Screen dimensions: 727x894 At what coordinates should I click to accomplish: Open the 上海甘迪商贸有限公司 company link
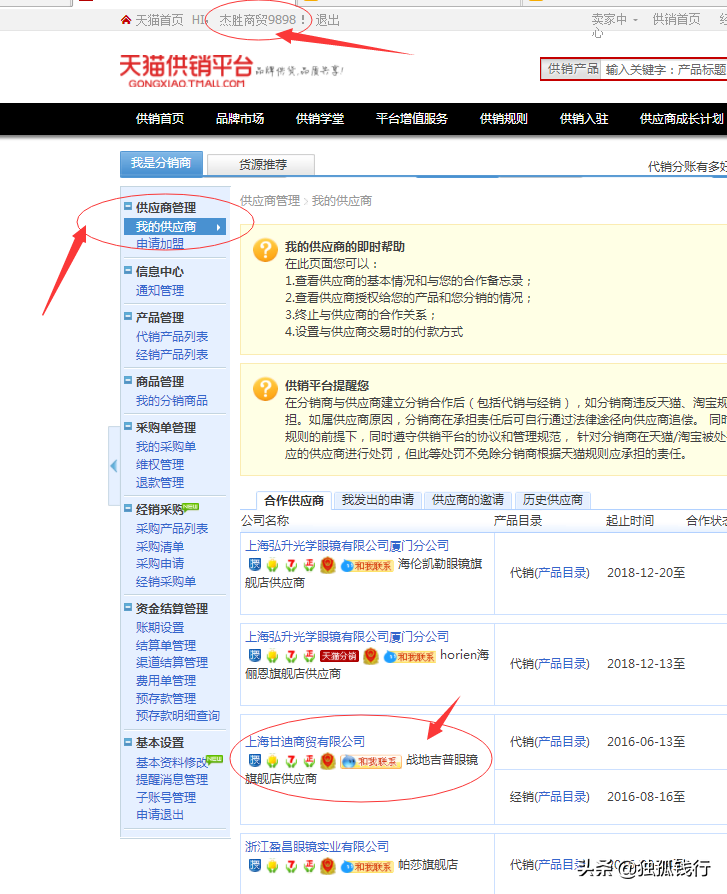[x=305, y=742]
